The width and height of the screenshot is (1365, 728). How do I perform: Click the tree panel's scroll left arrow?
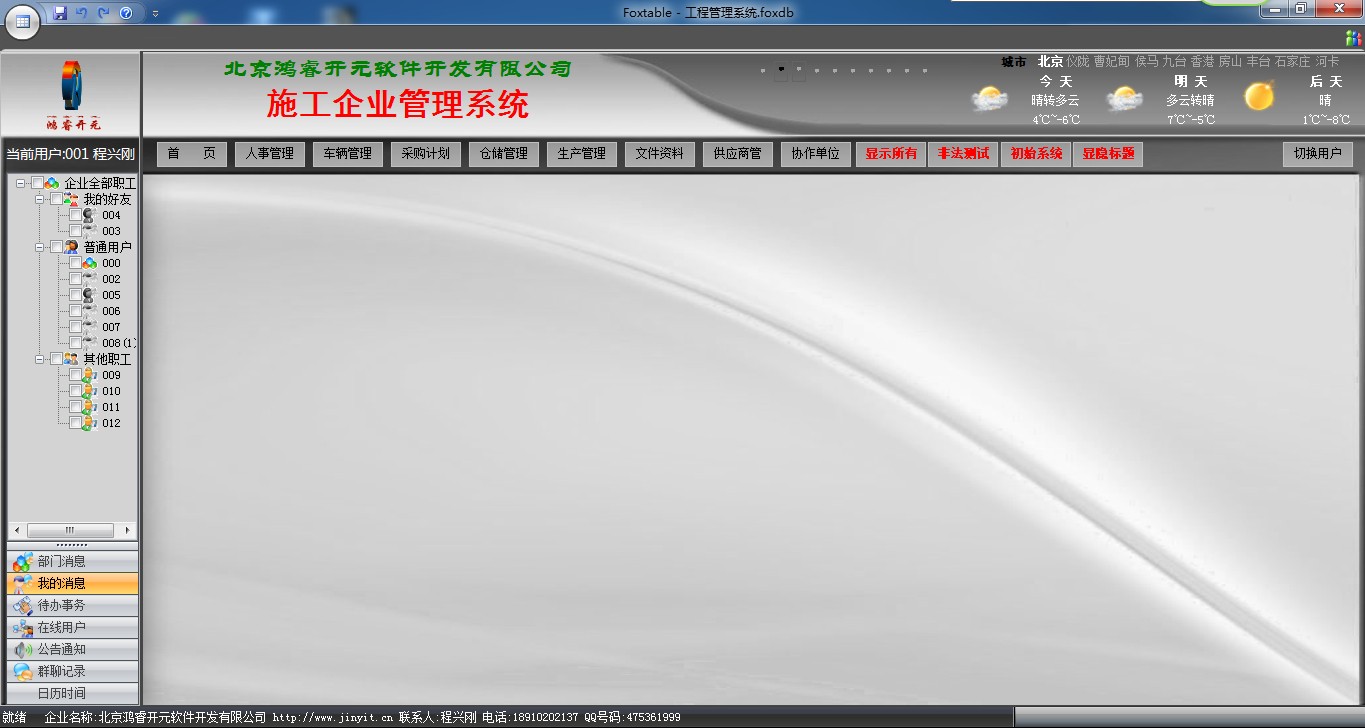(16, 530)
